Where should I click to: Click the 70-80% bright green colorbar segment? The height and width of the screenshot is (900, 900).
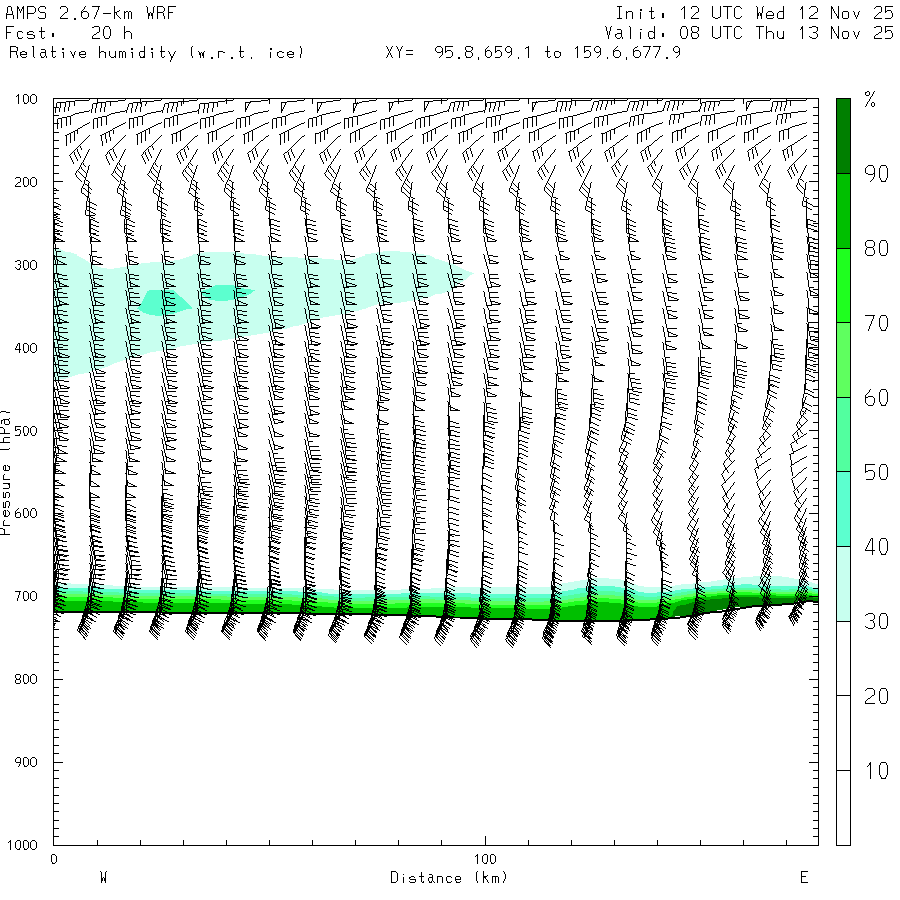(x=843, y=285)
